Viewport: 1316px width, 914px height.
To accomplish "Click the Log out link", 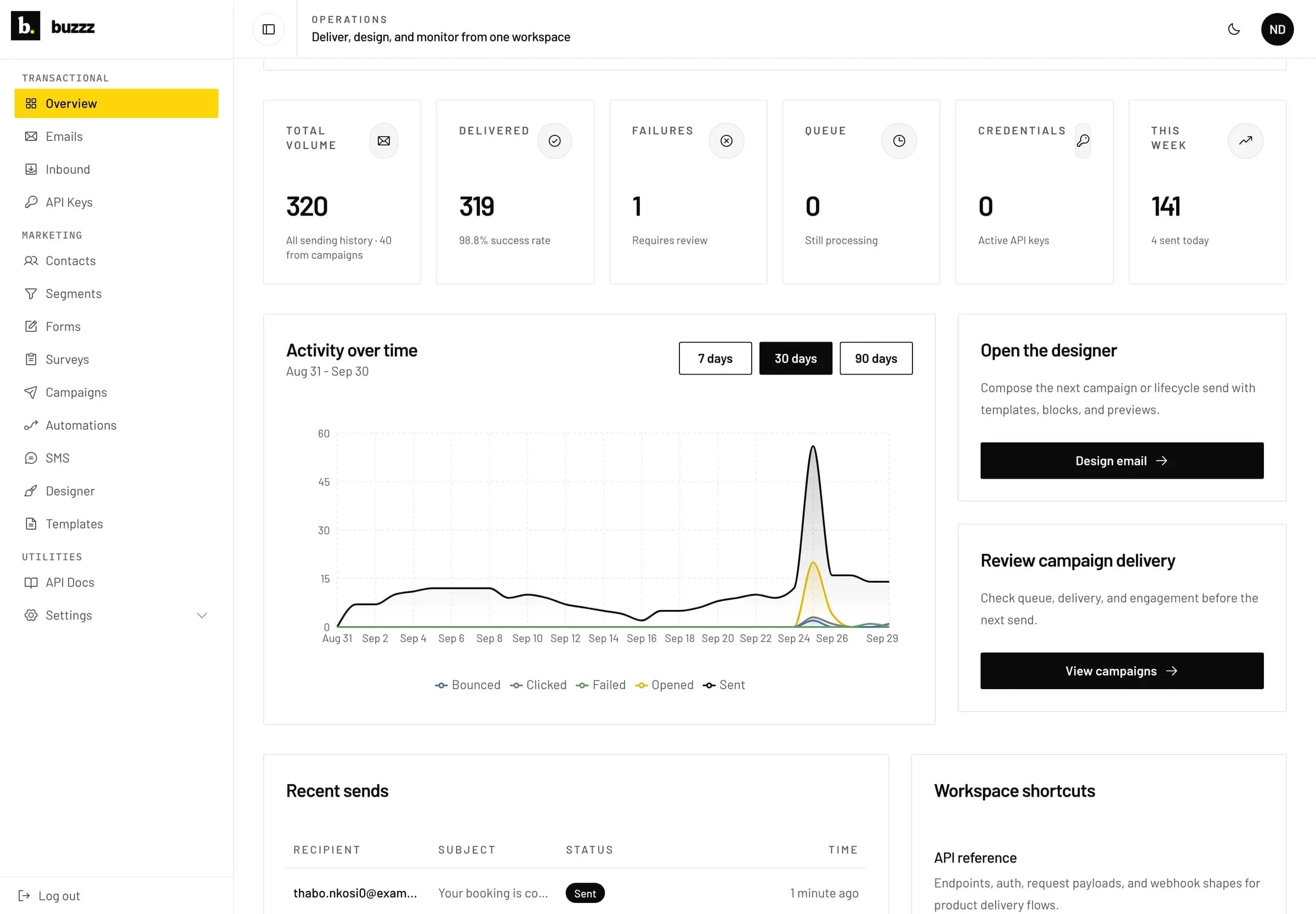I will coord(50,896).
